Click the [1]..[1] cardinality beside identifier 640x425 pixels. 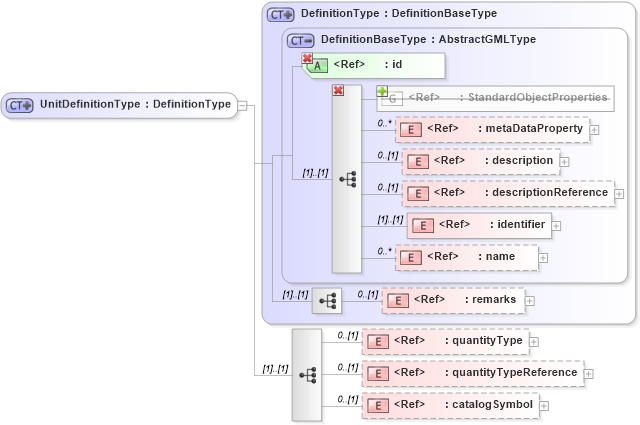point(391,220)
